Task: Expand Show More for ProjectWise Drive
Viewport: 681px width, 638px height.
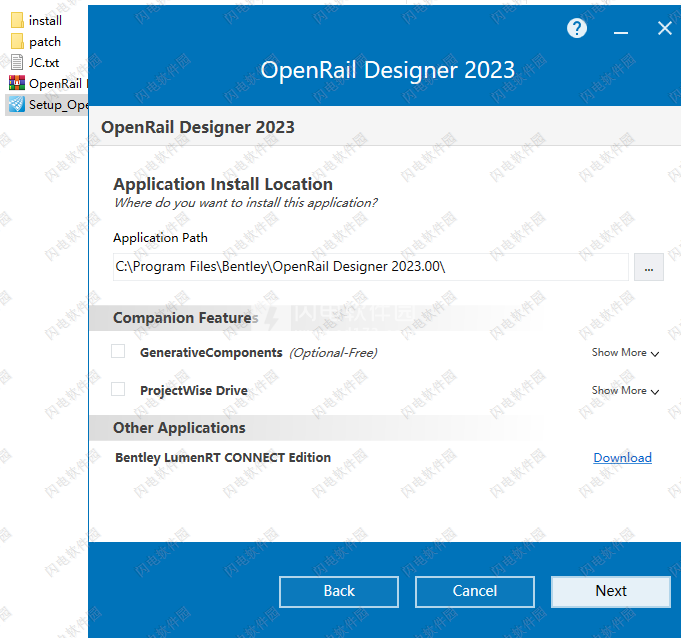Action: [x=625, y=390]
